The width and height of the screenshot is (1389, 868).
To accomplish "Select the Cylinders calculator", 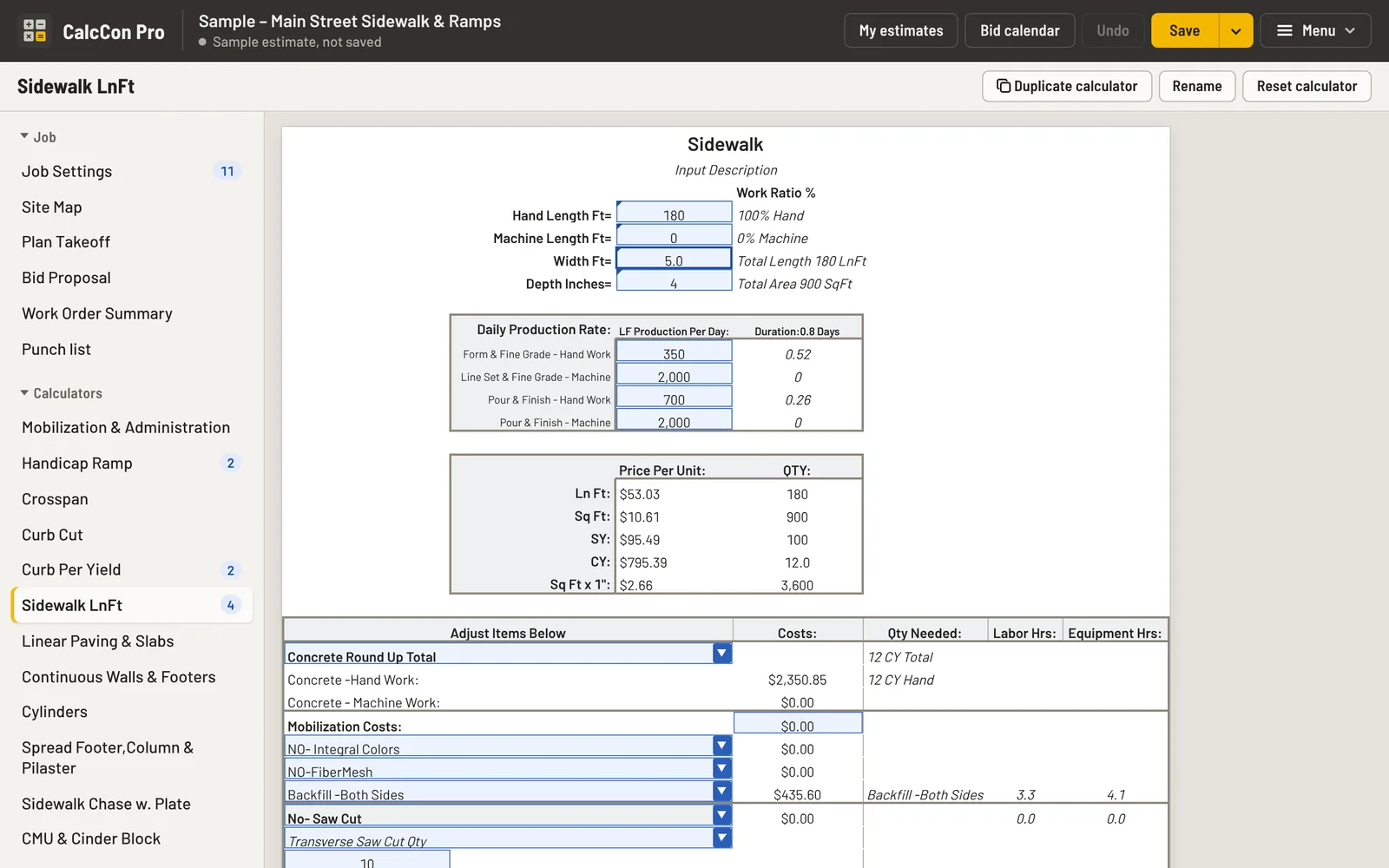I will [132, 712].
